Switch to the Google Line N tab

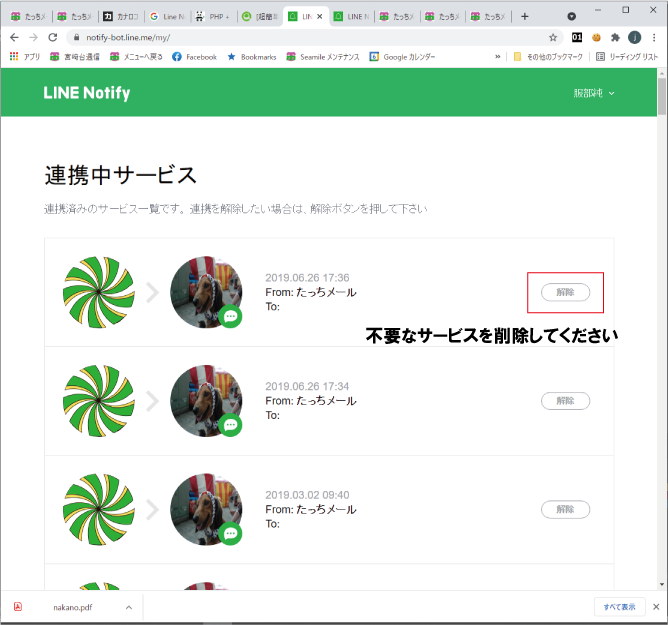coord(167,17)
